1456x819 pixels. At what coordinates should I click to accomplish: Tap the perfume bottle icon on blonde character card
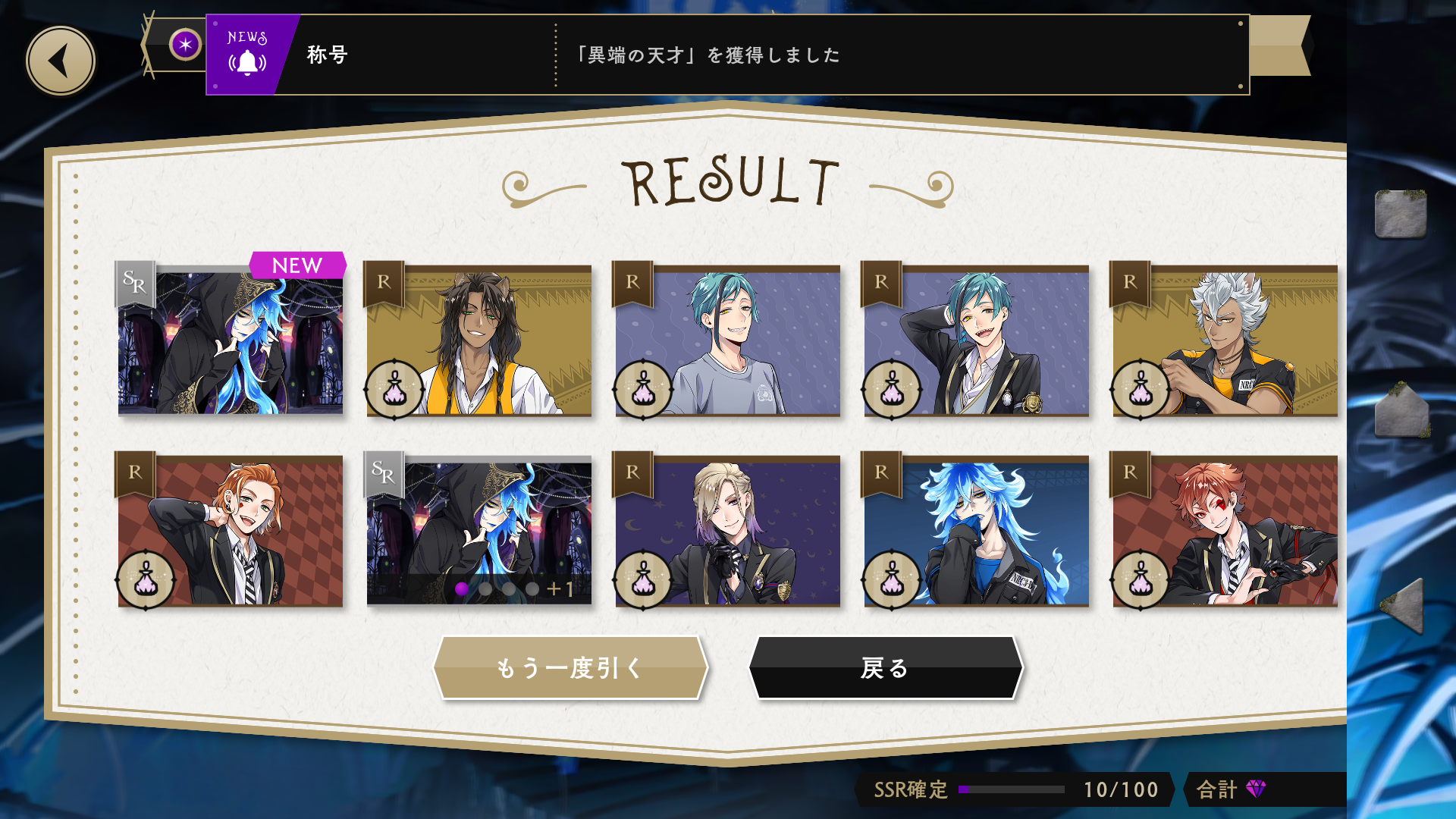643,580
